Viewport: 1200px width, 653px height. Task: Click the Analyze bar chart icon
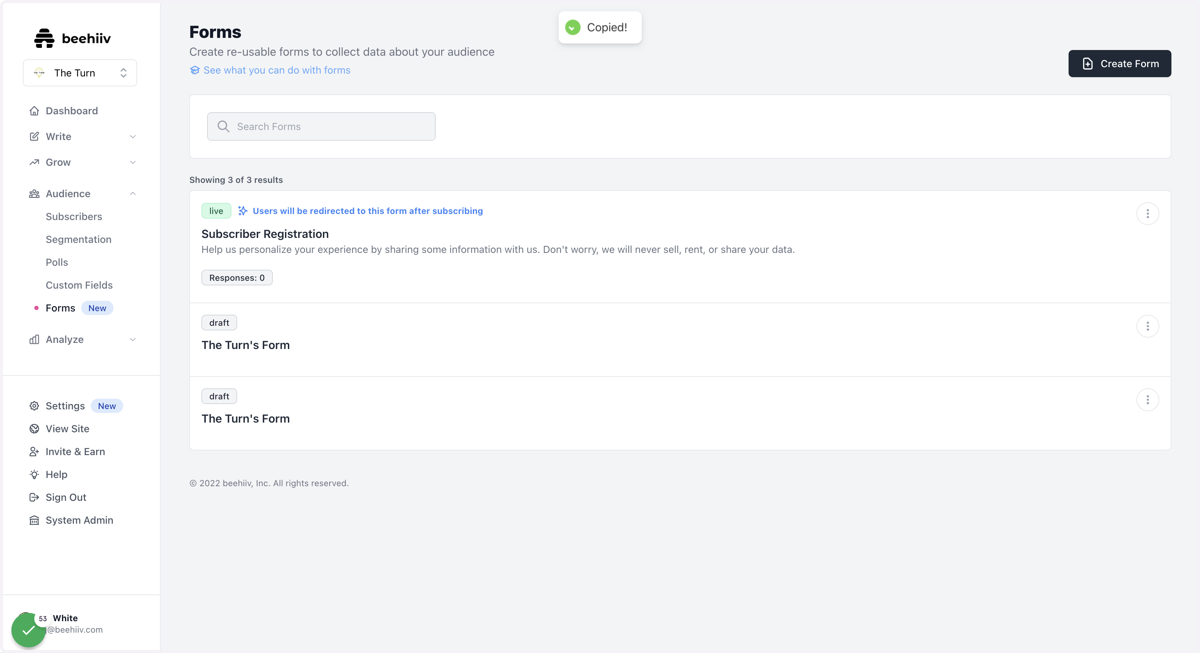(34, 340)
